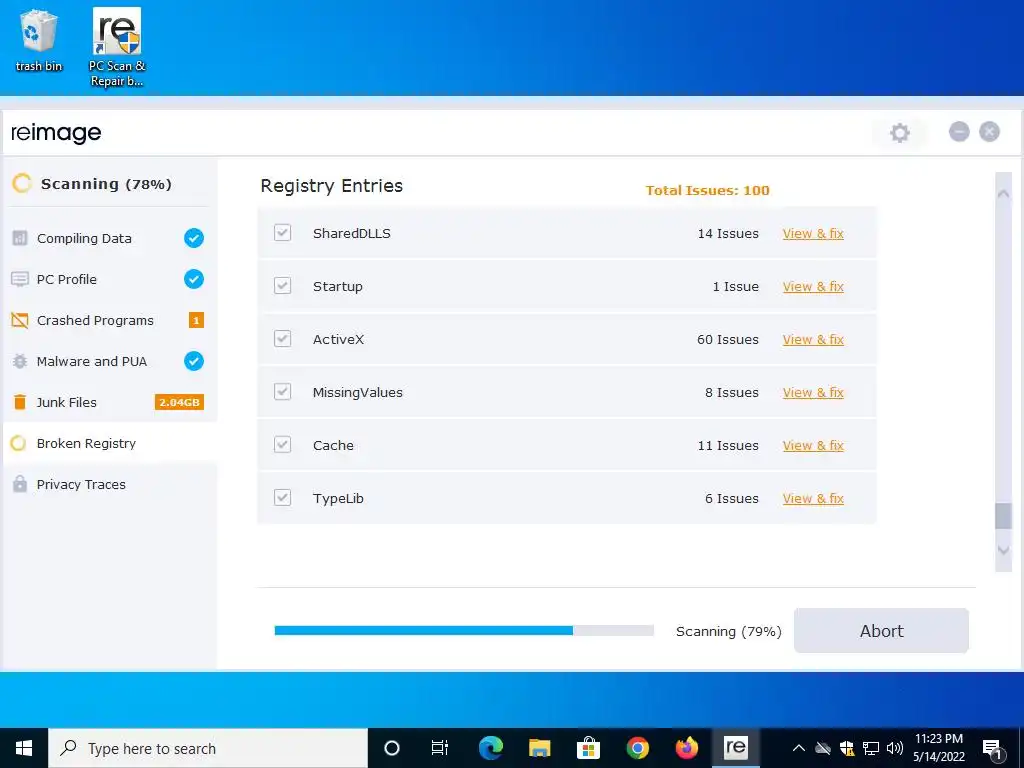
Task: Click the Total Issues: 100 label
Action: (707, 190)
